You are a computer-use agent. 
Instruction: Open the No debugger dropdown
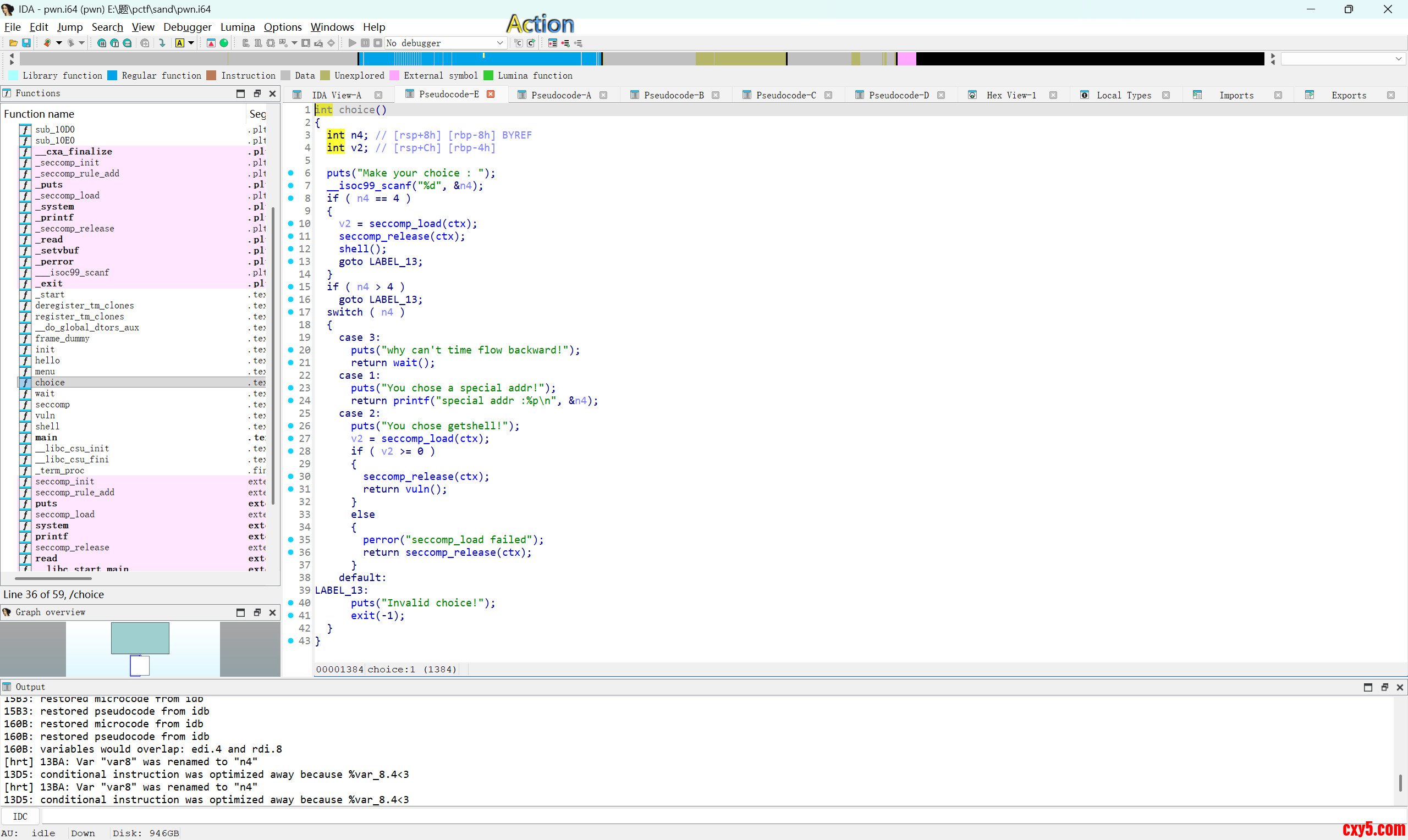pos(499,43)
